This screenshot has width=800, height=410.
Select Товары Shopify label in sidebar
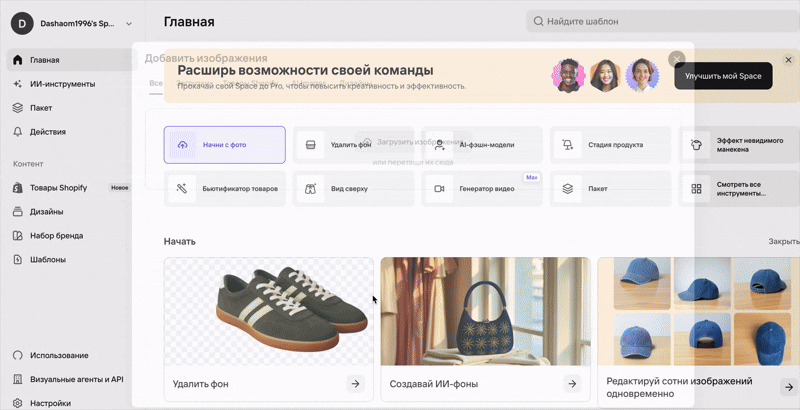pyautogui.click(x=58, y=188)
